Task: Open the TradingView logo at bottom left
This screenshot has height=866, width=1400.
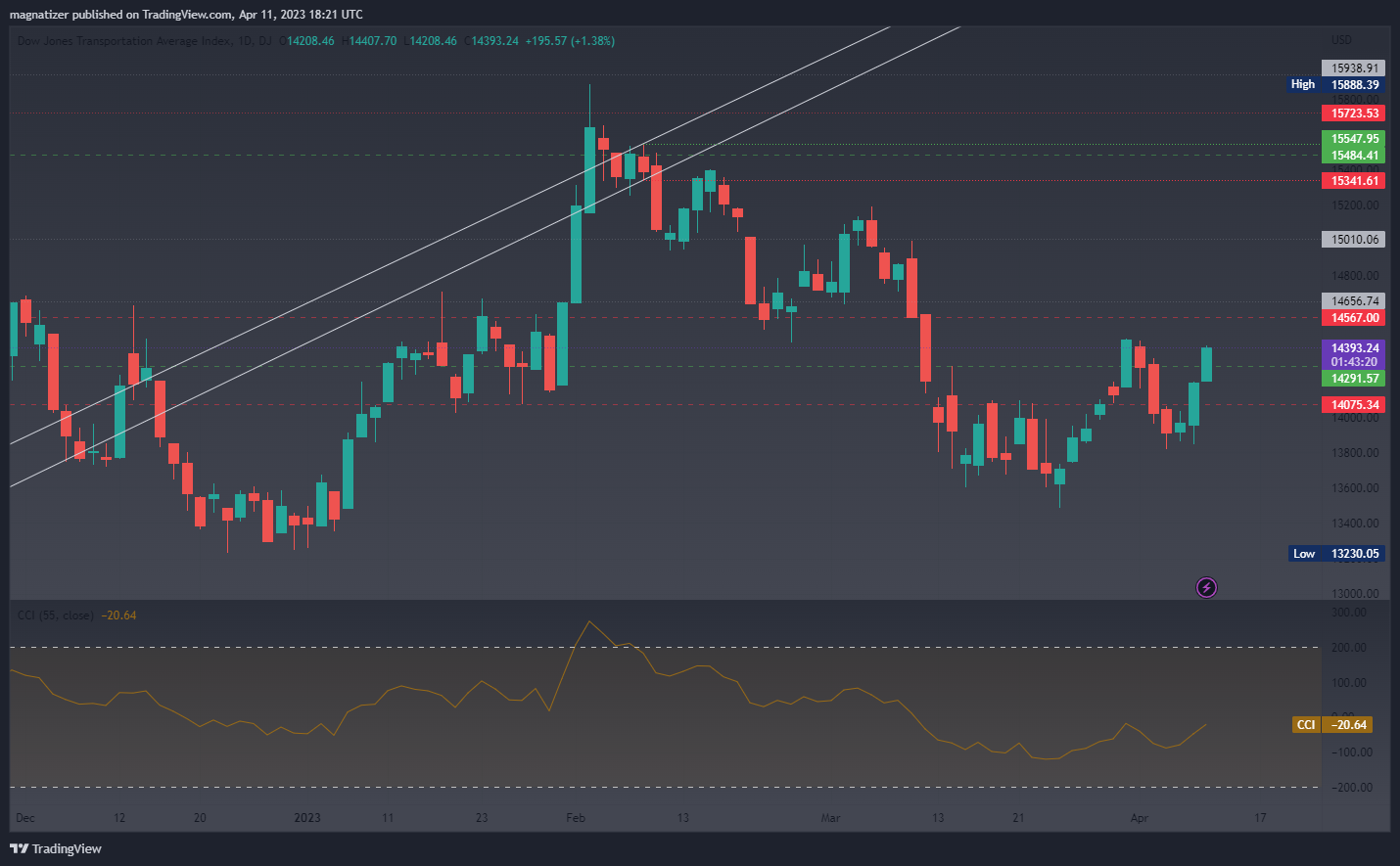Action: pyautogui.click(x=56, y=848)
